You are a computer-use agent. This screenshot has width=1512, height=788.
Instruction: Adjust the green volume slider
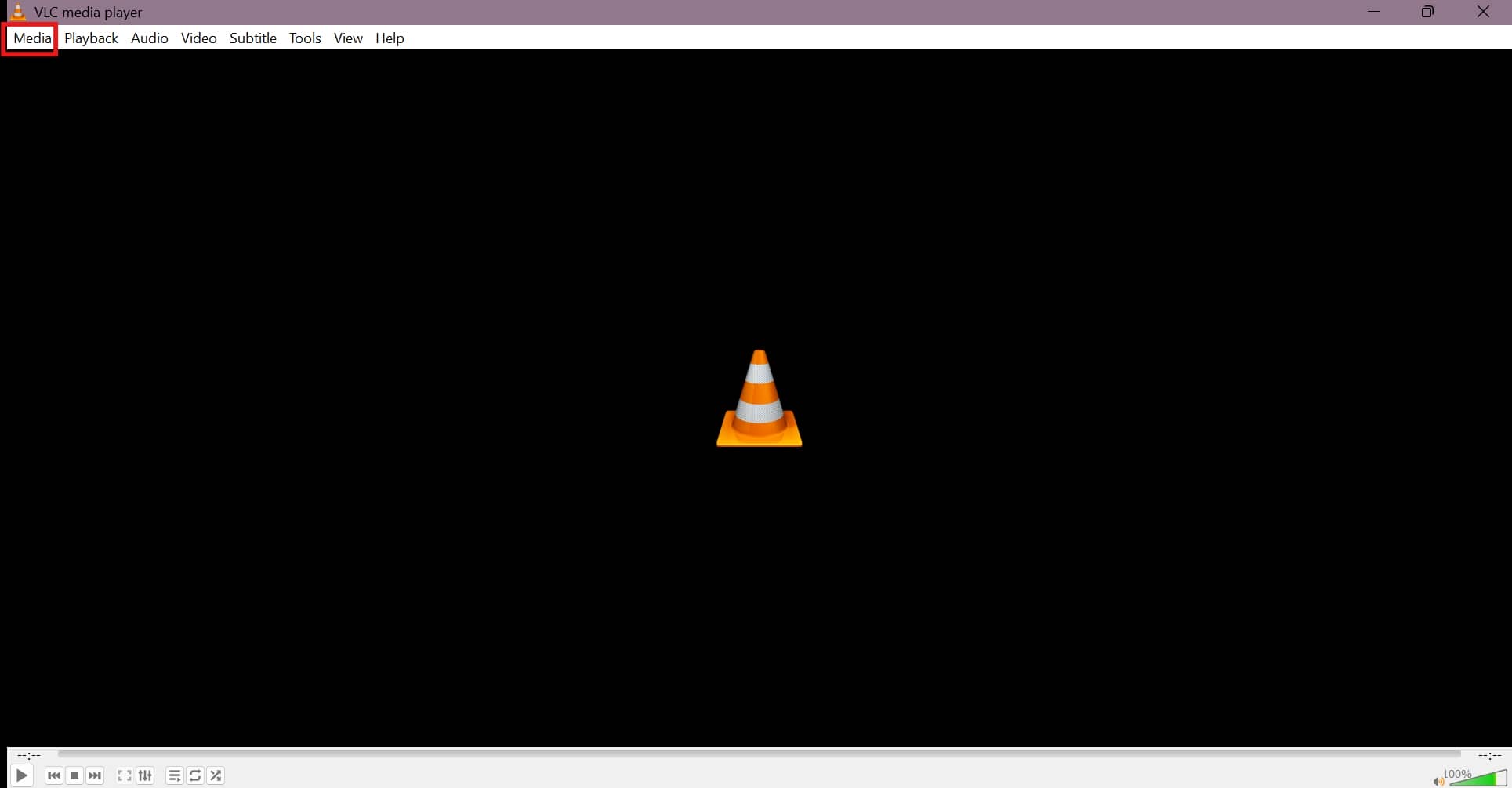(1478, 778)
